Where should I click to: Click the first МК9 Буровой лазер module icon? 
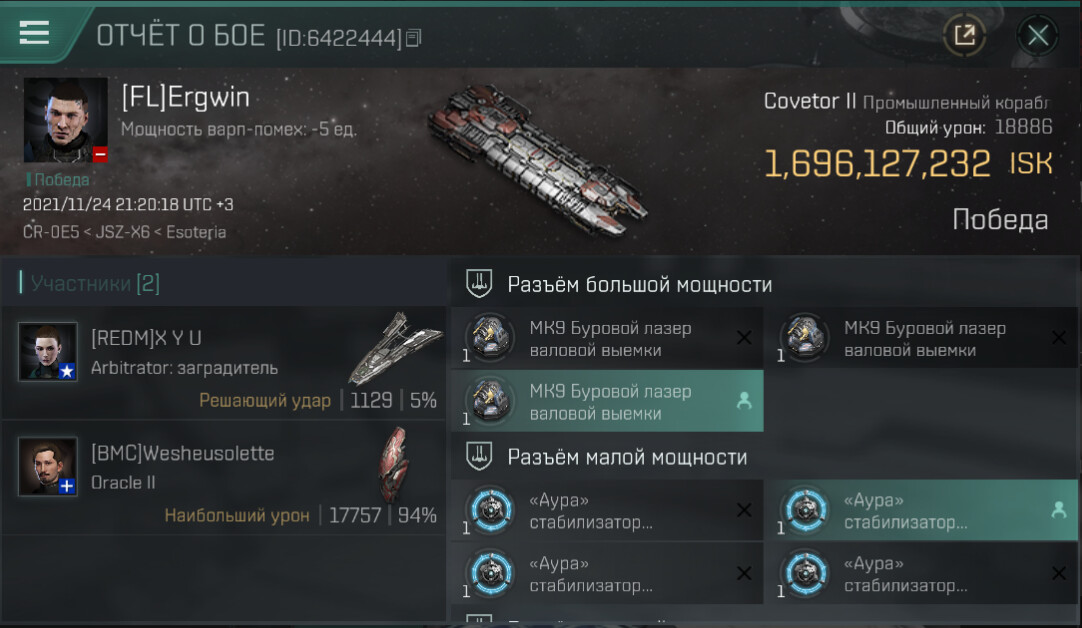pyautogui.click(x=491, y=337)
